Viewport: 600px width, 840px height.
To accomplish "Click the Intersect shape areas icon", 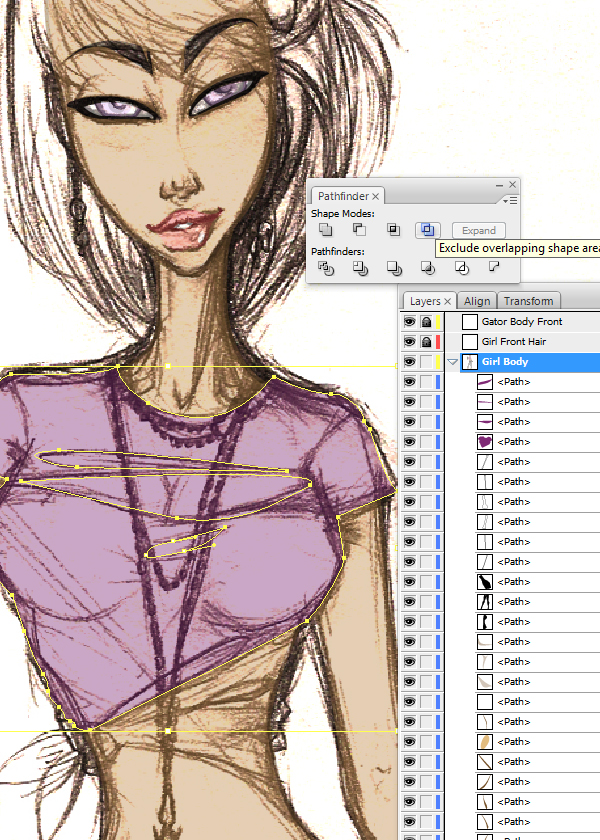I will pos(394,230).
